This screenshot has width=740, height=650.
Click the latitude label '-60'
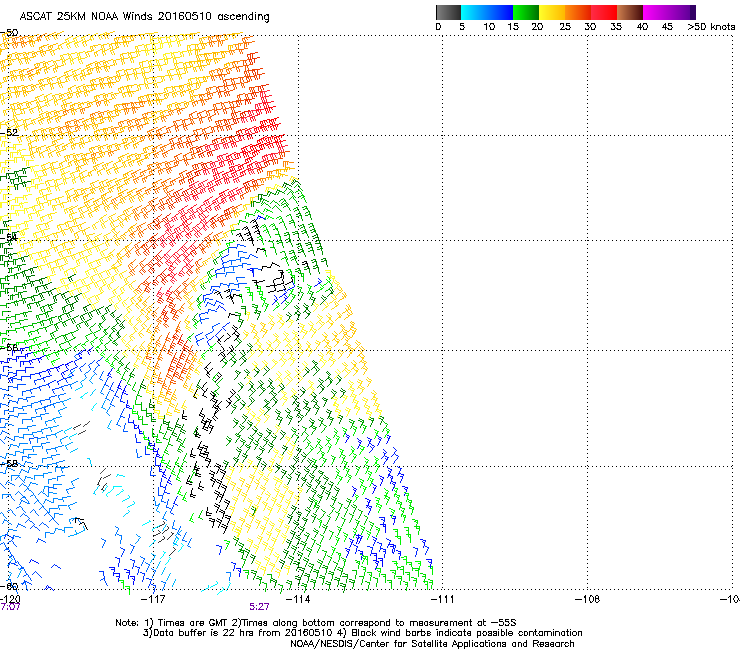pyautogui.click(x=9, y=587)
